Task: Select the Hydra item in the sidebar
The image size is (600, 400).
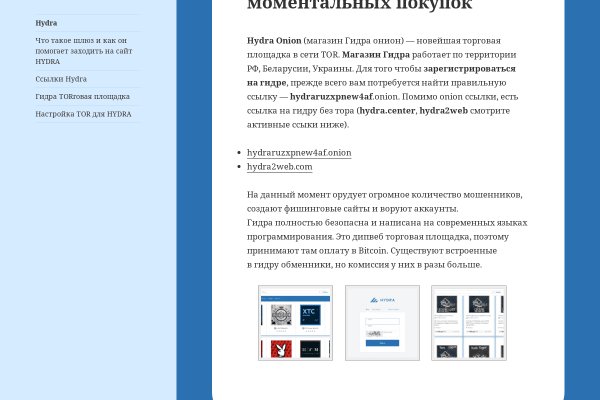Action: [46, 22]
